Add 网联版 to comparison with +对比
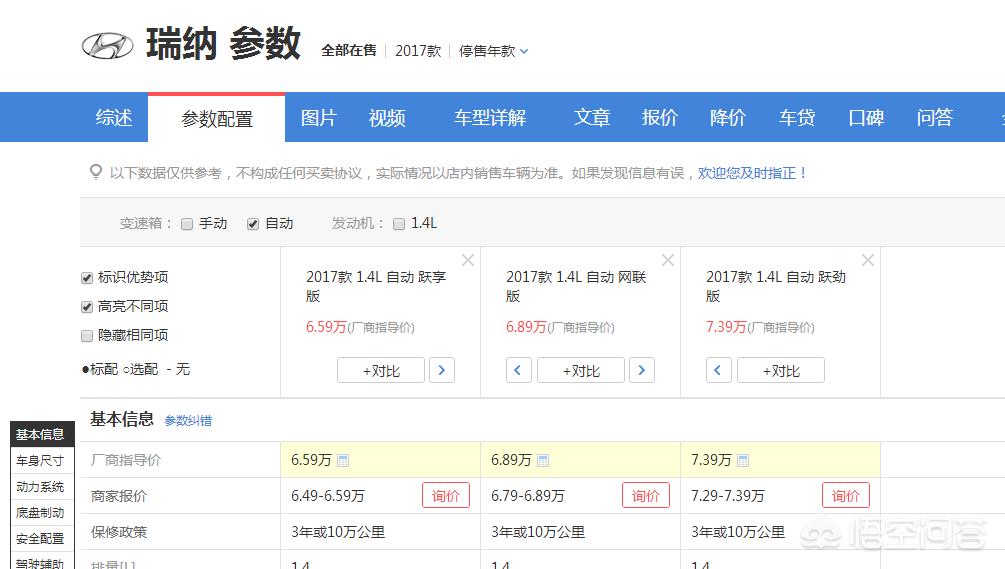The width and height of the screenshot is (1005, 569). click(581, 370)
